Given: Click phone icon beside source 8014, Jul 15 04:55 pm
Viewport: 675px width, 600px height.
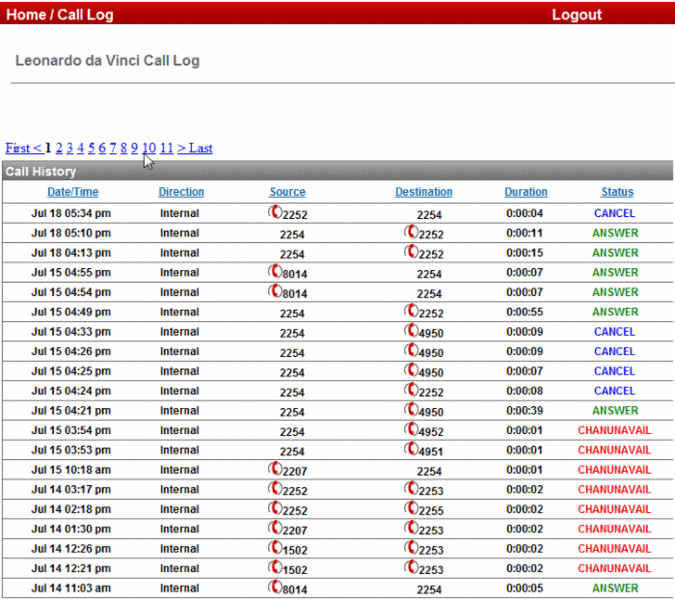Looking at the screenshot, I should point(275,271).
